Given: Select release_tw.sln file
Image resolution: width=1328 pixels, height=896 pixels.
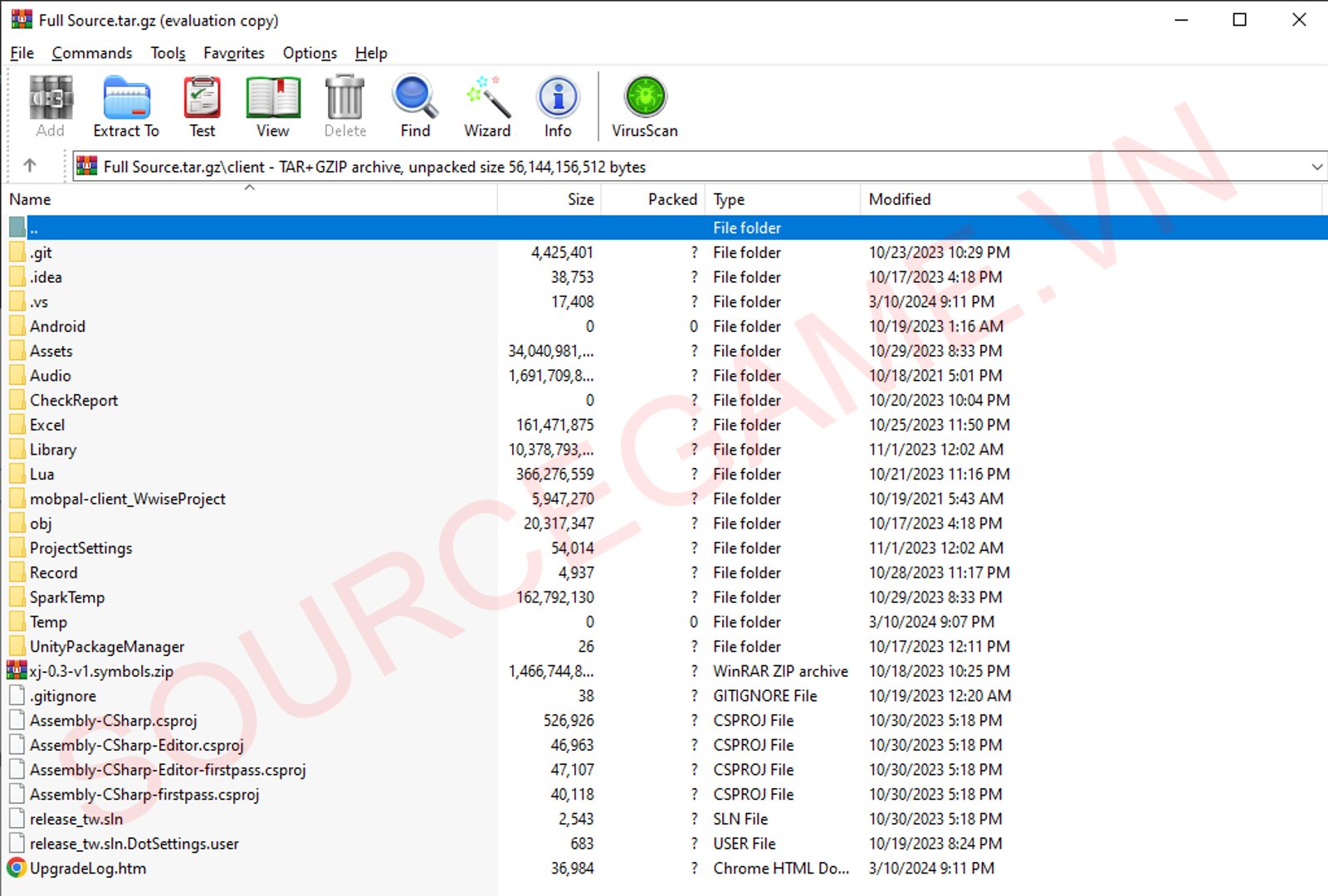Looking at the screenshot, I should [x=76, y=819].
